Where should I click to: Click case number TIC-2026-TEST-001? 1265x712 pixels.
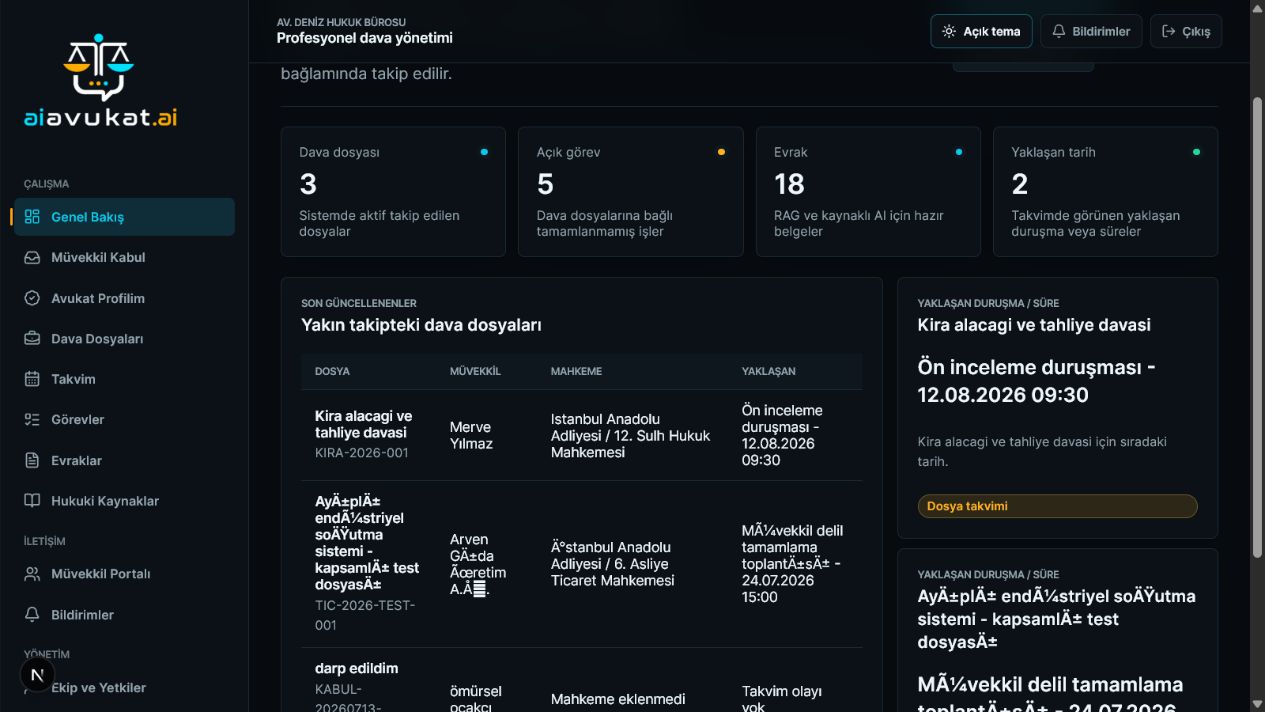pos(365,615)
